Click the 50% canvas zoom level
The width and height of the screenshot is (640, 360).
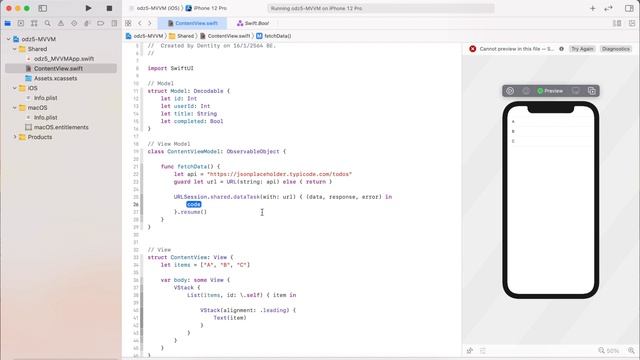click(613, 351)
